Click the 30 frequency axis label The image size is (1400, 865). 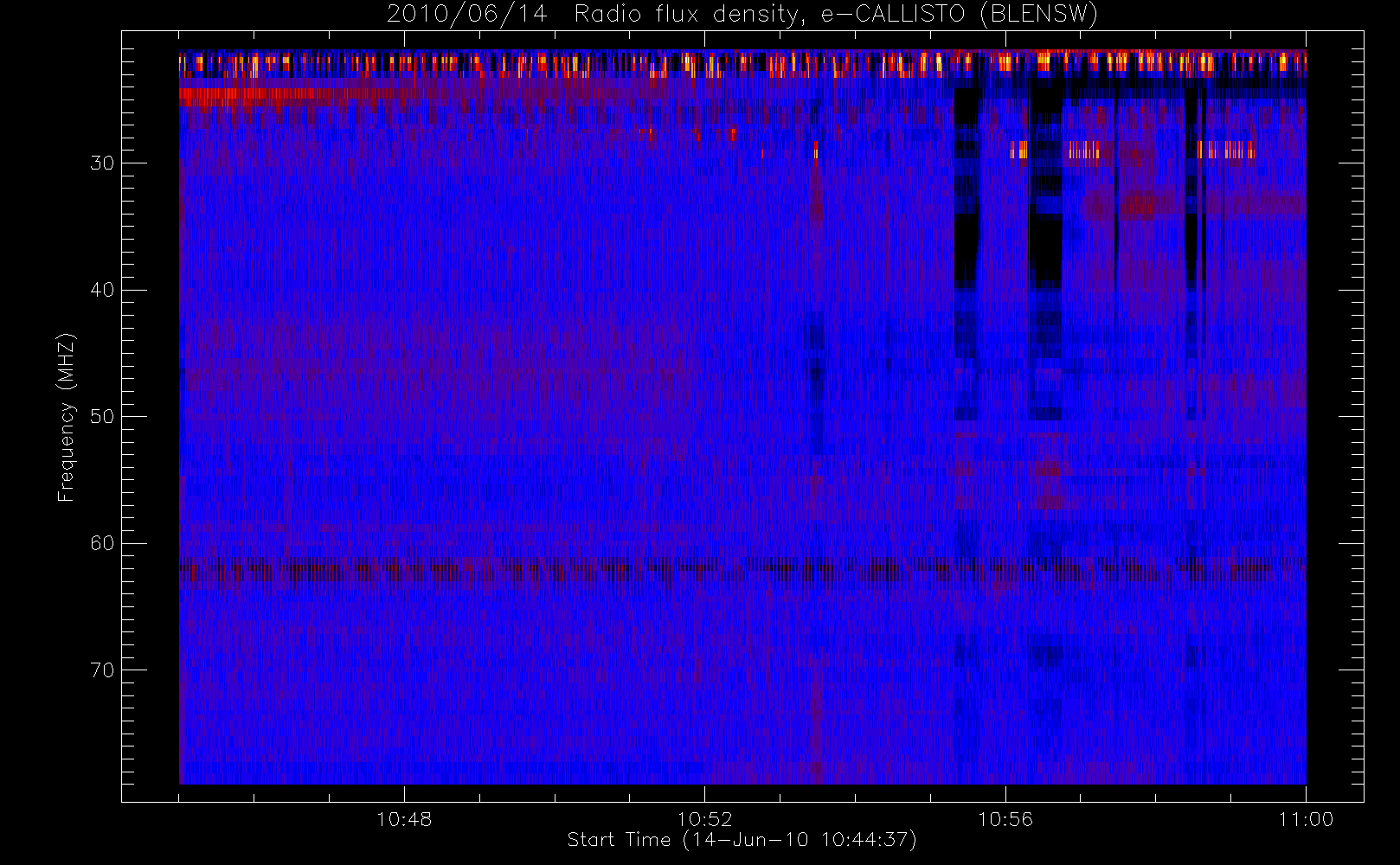102,163
